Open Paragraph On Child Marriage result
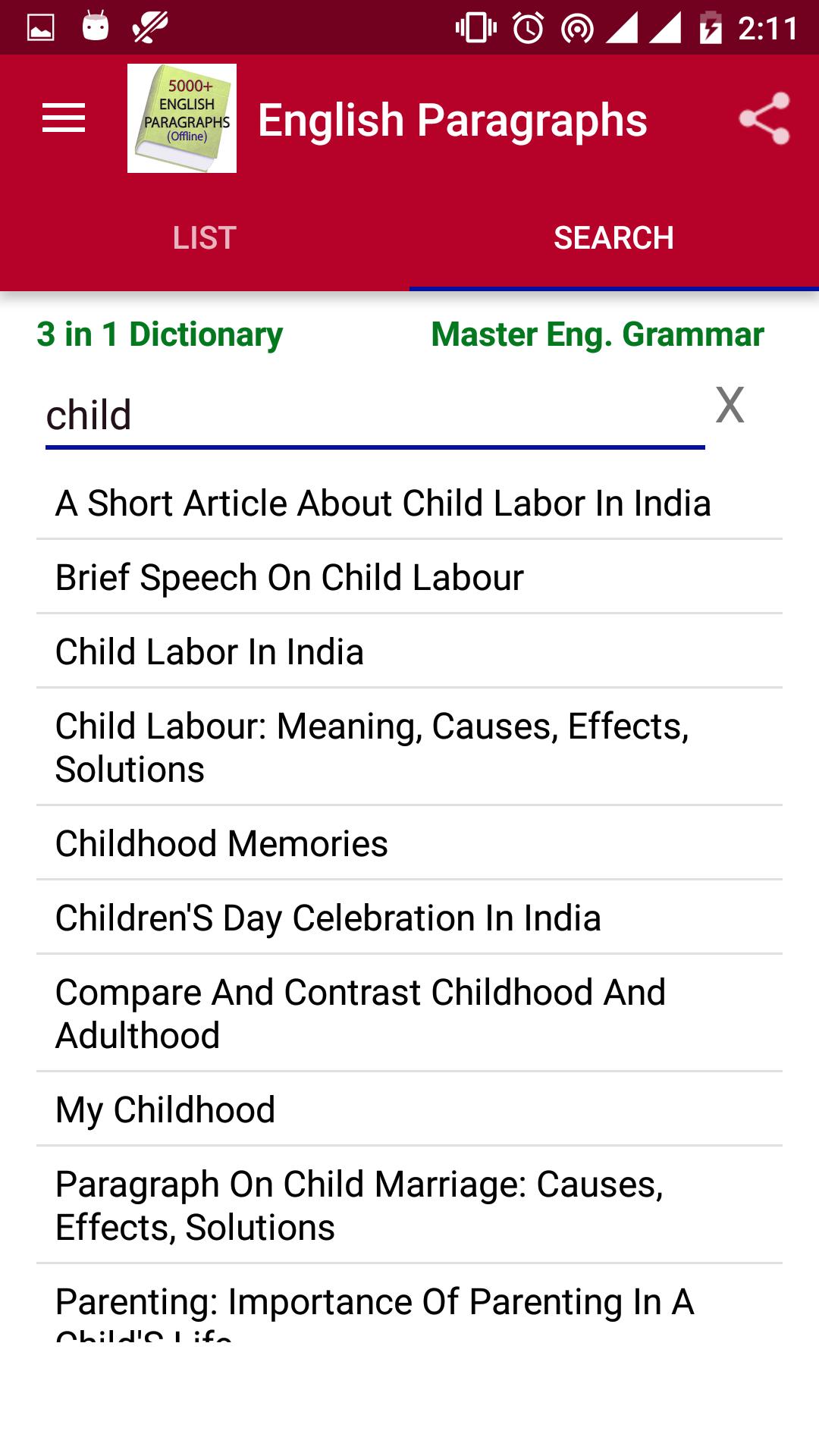This screenshot has height=1456, width=819. [x=409, y=1205]
